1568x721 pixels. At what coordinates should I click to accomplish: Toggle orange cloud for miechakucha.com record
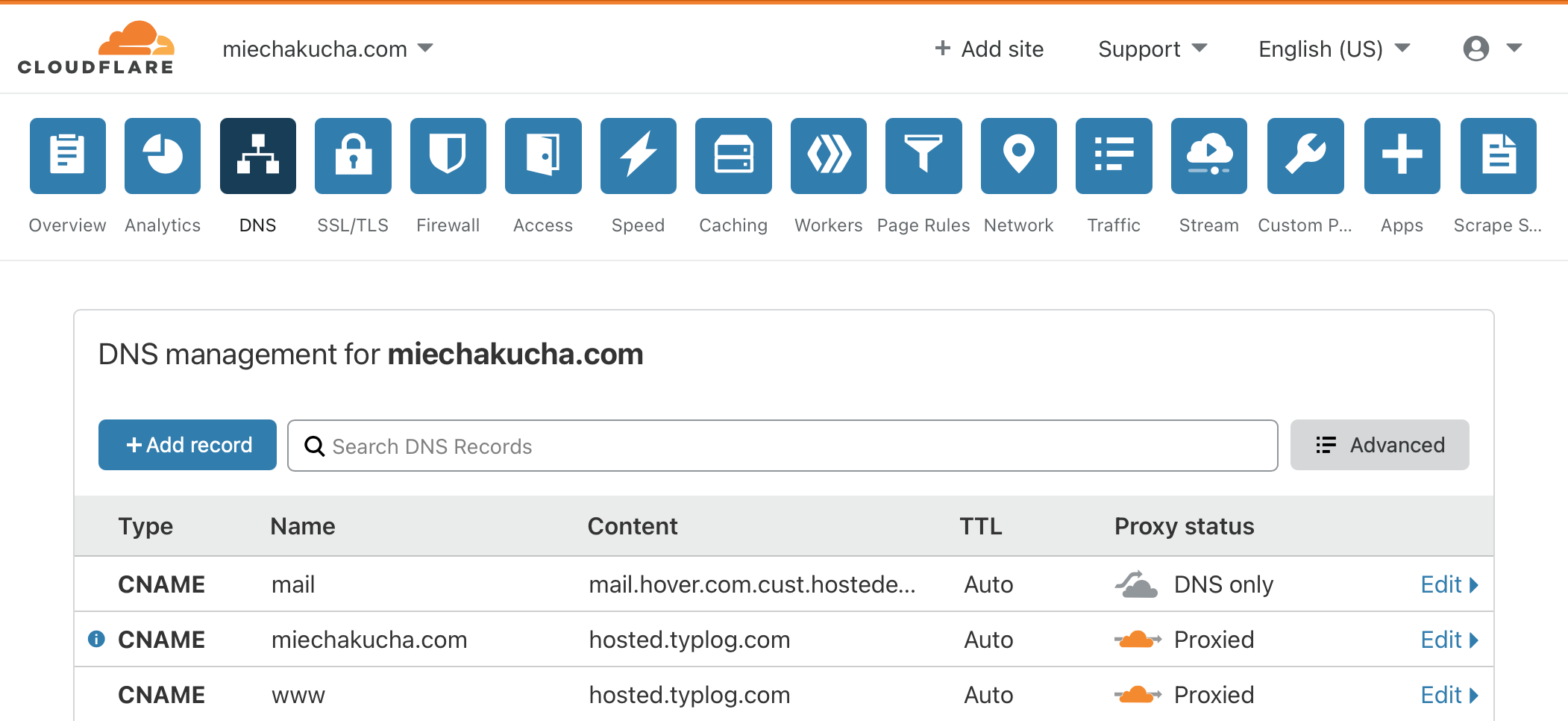[x=1138, y=640]
